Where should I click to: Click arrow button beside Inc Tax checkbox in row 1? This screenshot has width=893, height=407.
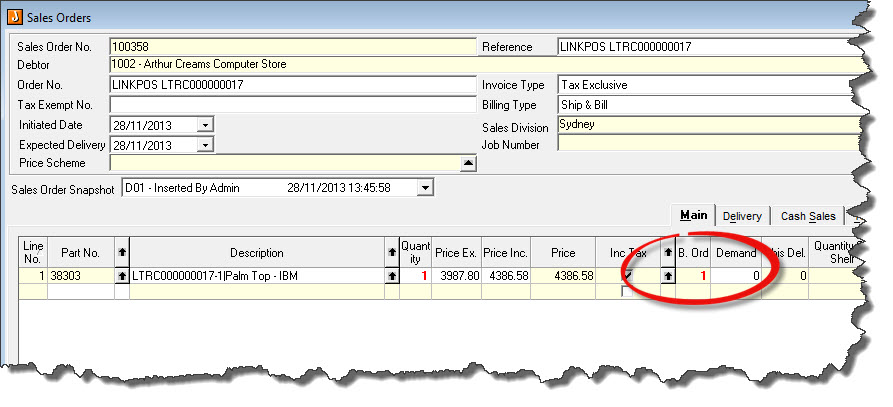(668, 276)
